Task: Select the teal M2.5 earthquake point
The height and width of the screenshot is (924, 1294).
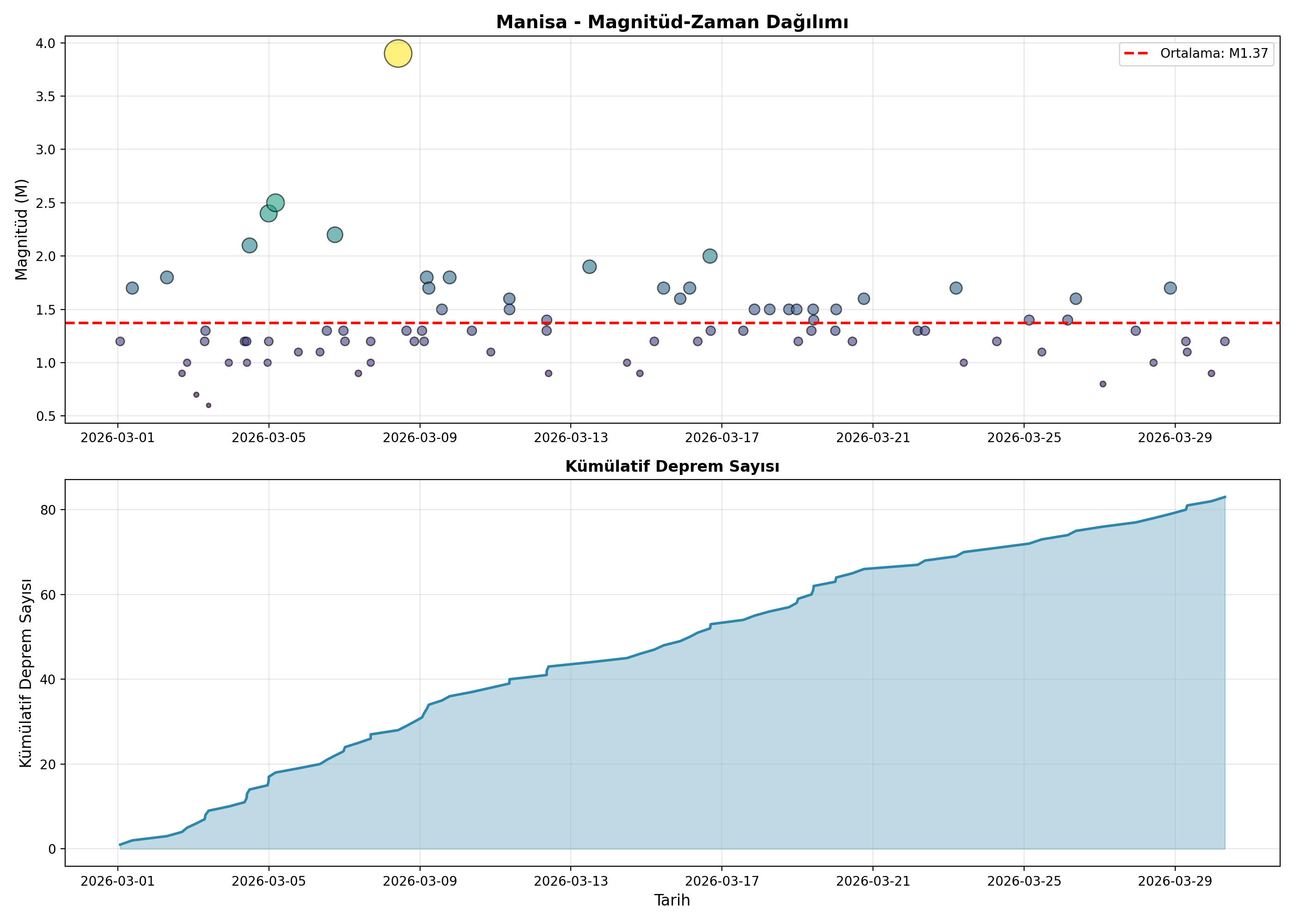Action: (275, 202)
